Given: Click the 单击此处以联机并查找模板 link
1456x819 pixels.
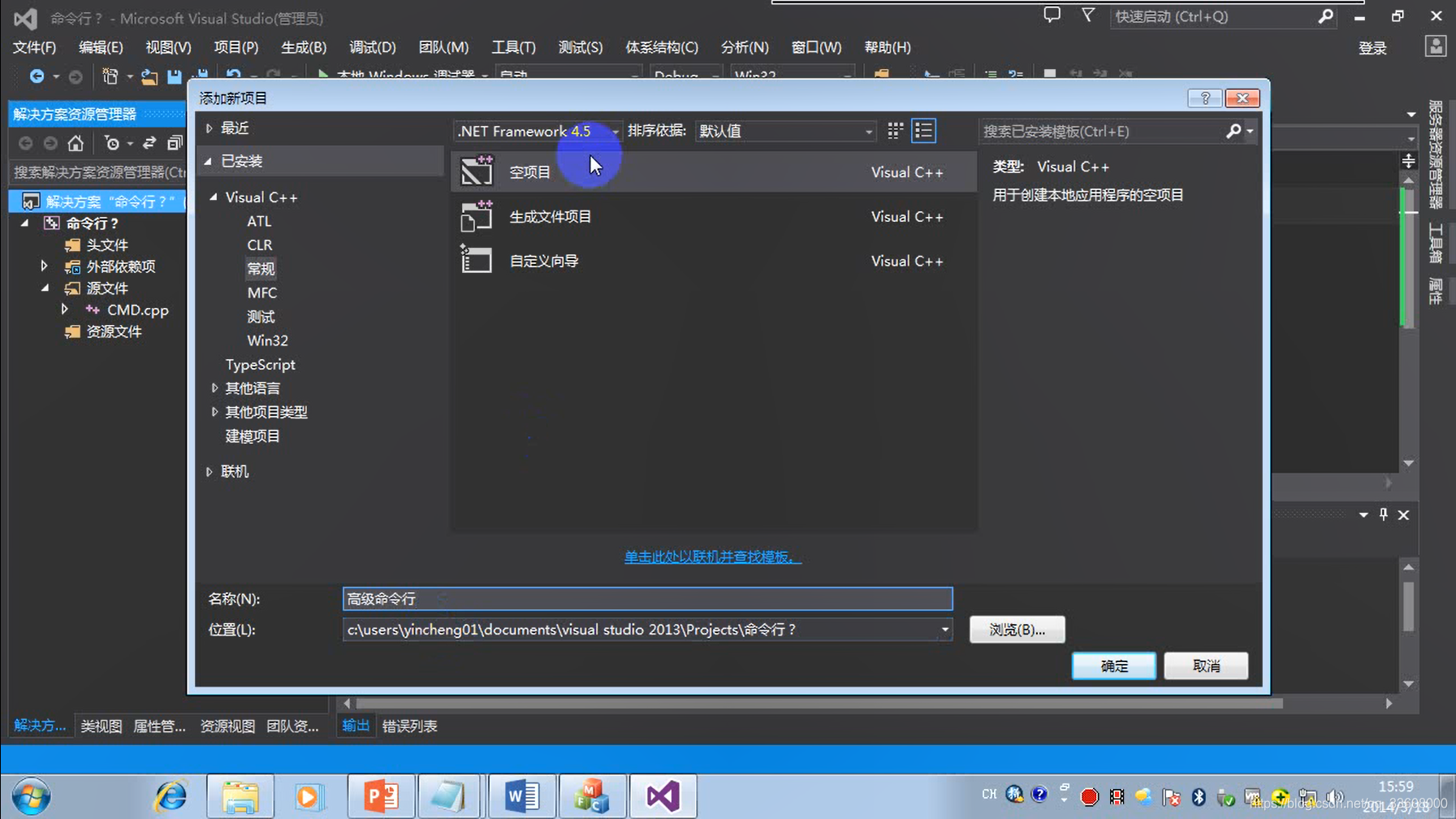Looking at the screenshot, I should click(712, 557).
